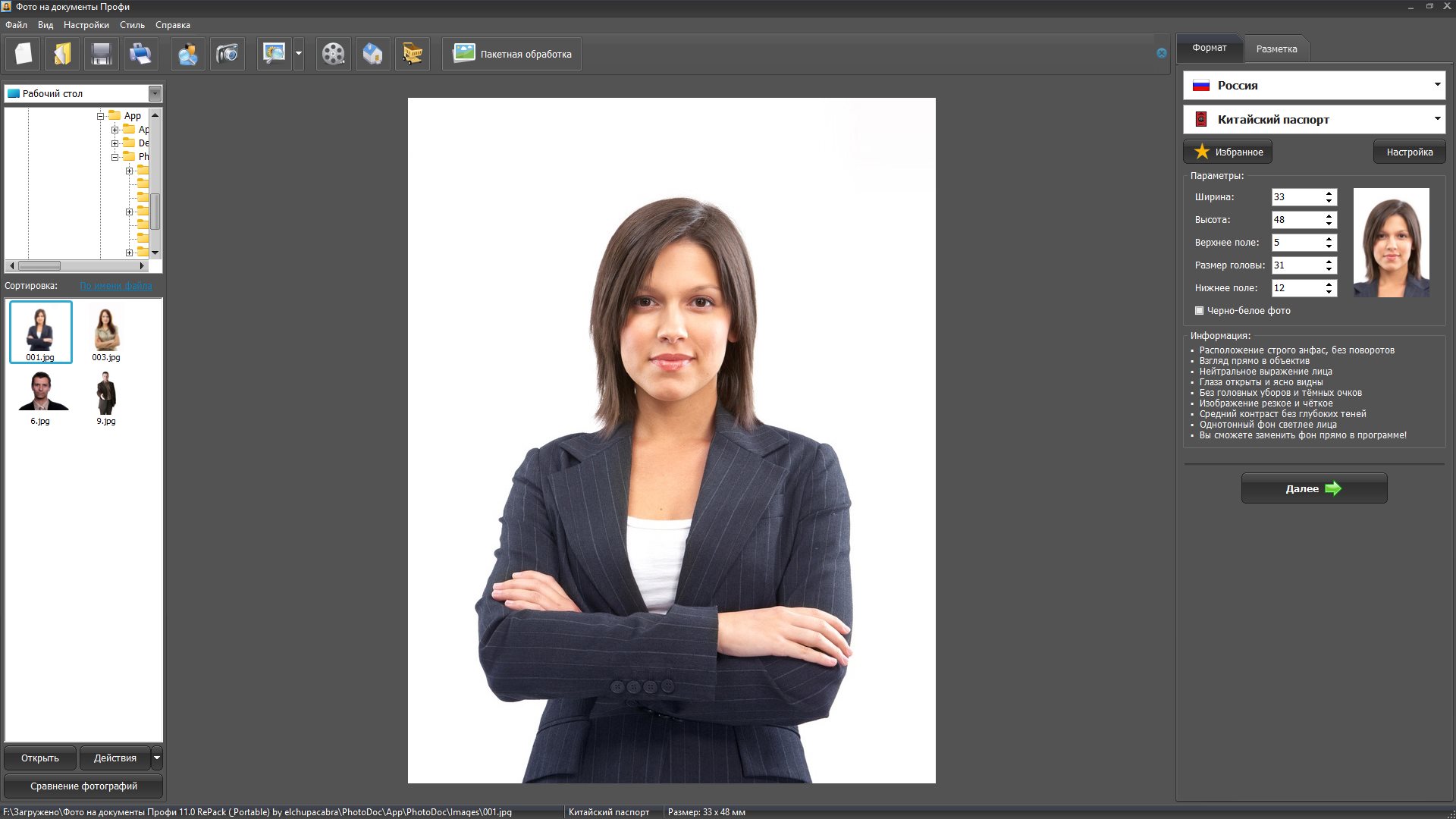The height and width of the screenshot is (819, 1456).
Task: Click the printer icon
Action: 140,54
